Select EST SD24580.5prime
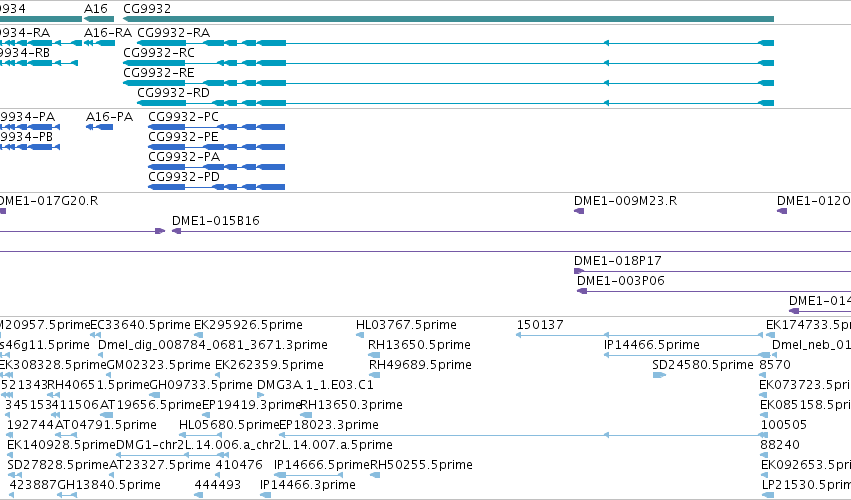 click(659, 375)
